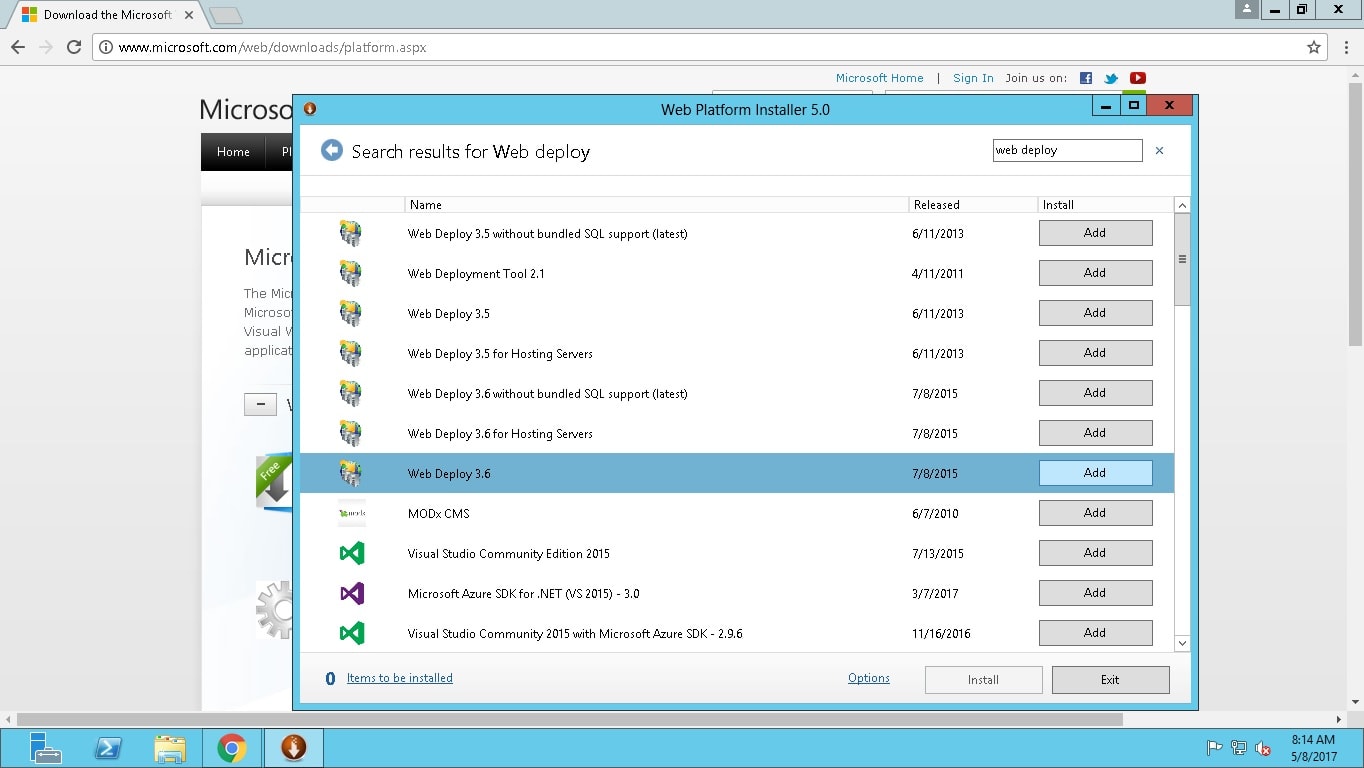Click the icon beside Web Deploy 3.5
Viewport: 1364px width, 768px height.
click(350, 313)
